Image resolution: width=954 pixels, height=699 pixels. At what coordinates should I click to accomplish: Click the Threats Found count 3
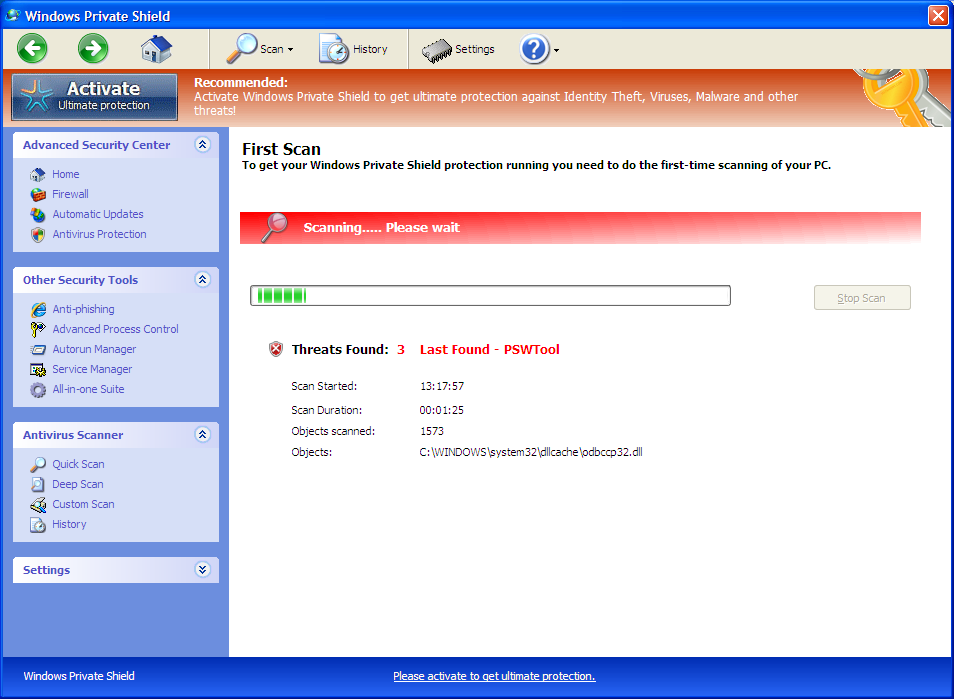click(x=401, y=350)
